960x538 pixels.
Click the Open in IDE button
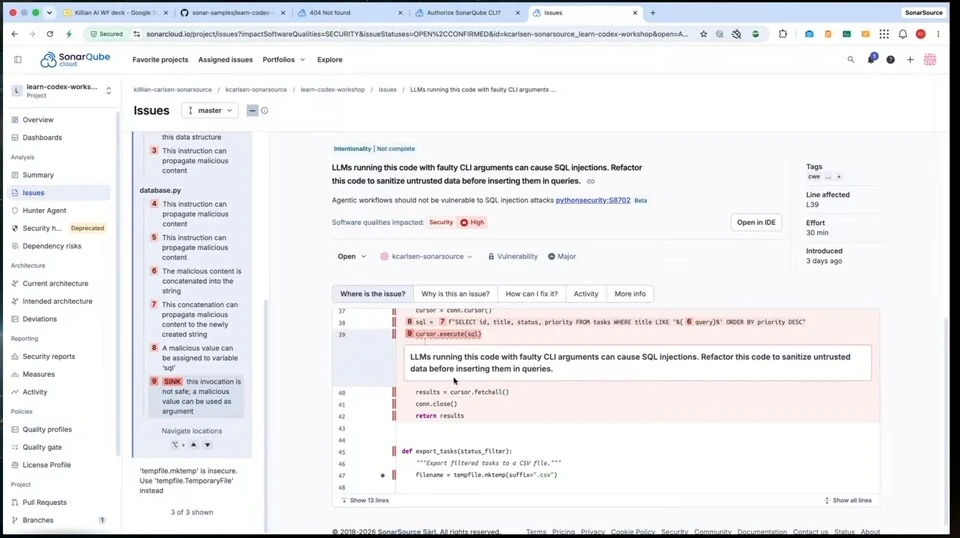[x=756, y=223]
